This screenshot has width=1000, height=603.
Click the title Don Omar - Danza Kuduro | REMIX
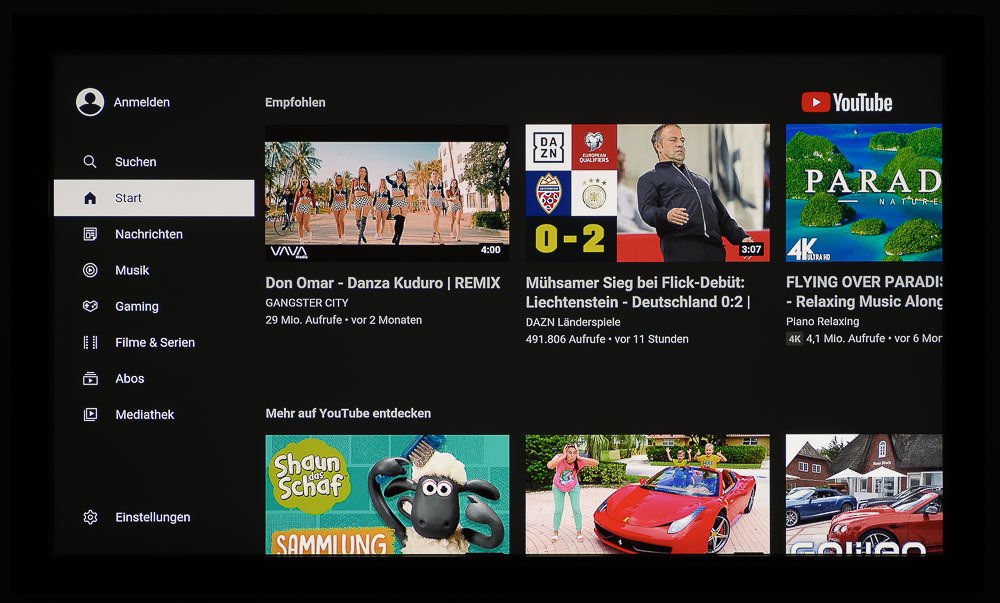[383, 283]
